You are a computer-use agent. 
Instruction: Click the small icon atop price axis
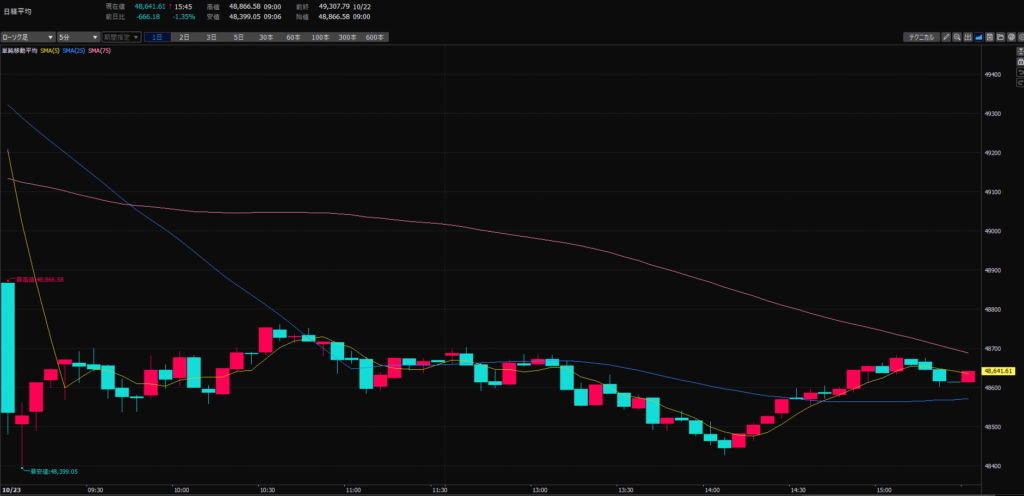(1020, 51)
